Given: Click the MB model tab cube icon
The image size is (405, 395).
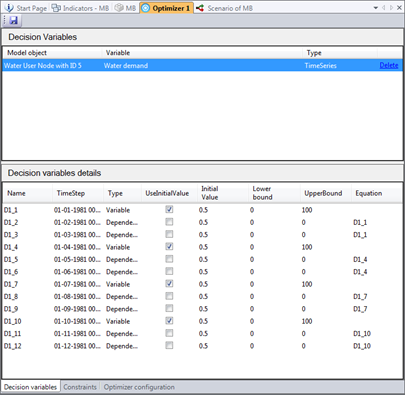Looking at the screenshot, I should [119, 8].
